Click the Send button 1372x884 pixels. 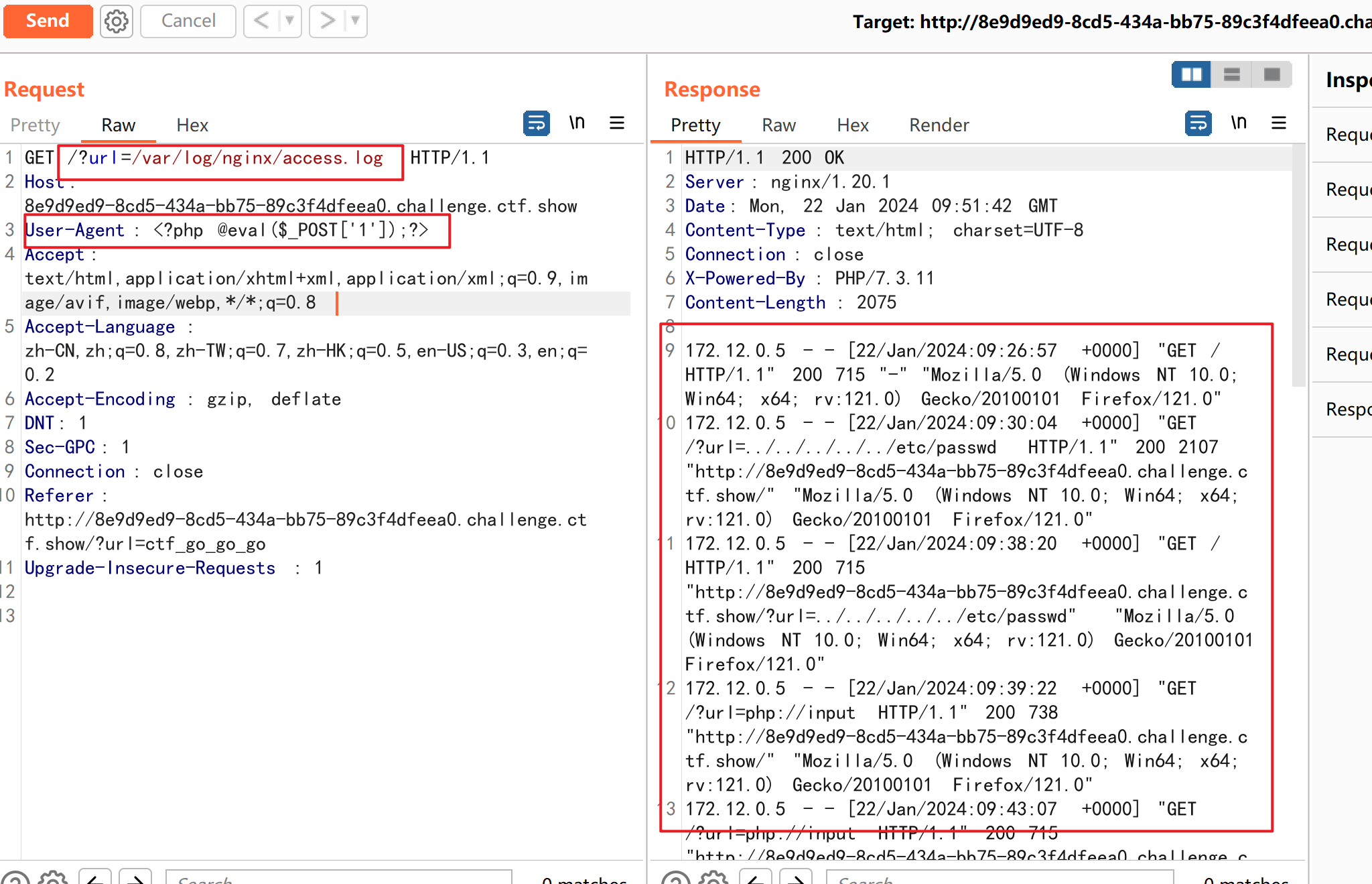48,21
